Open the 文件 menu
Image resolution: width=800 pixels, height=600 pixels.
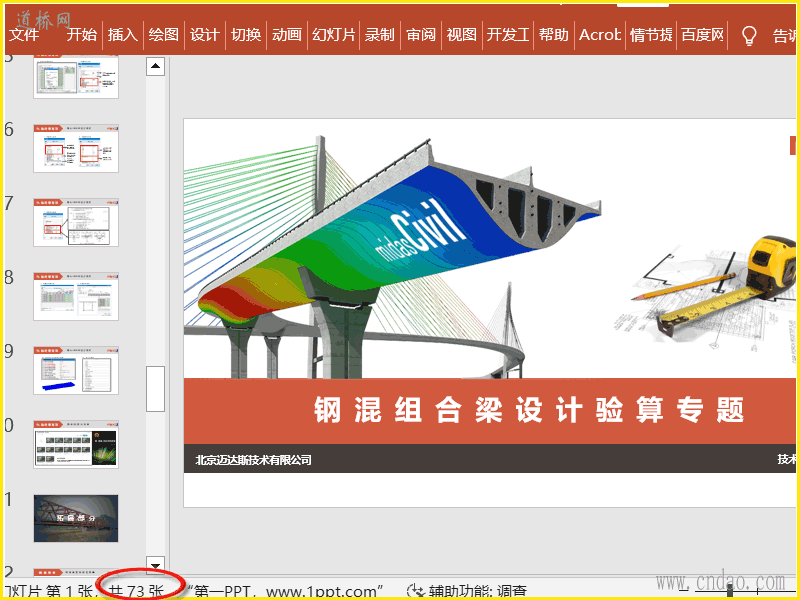tap(24, 35)
